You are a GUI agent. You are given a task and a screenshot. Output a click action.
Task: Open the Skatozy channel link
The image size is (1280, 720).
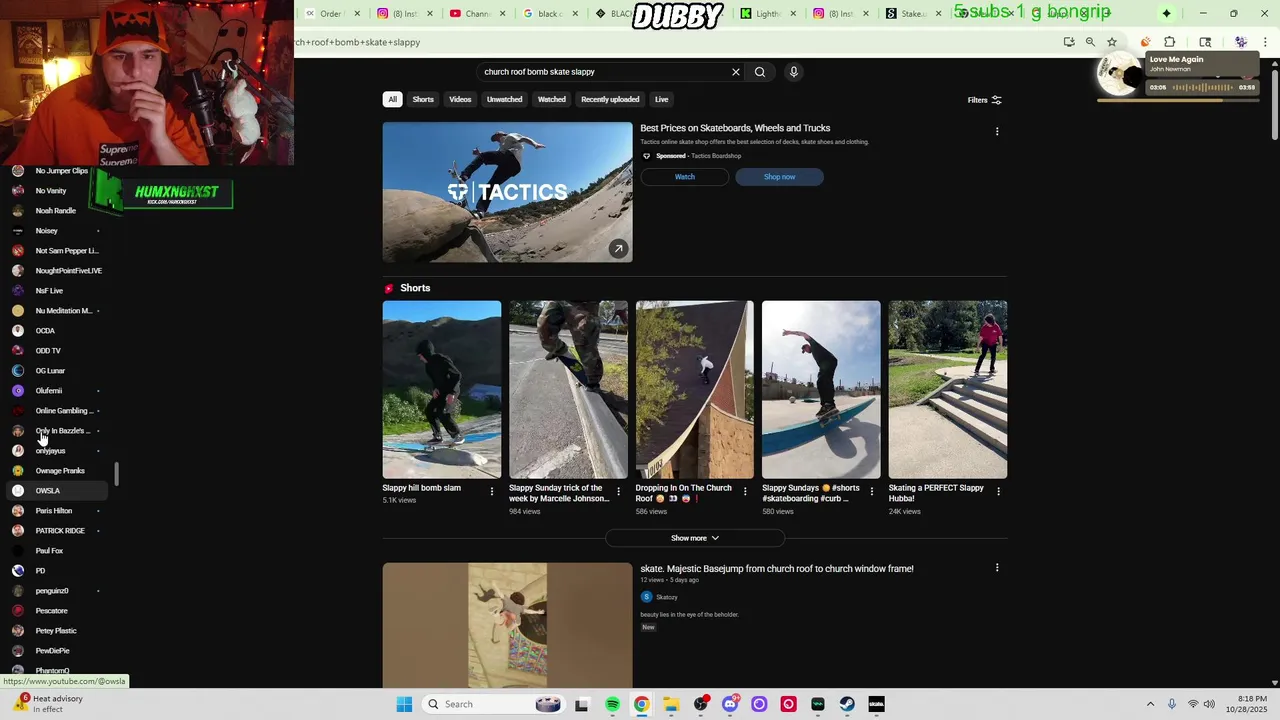point(667,597)
